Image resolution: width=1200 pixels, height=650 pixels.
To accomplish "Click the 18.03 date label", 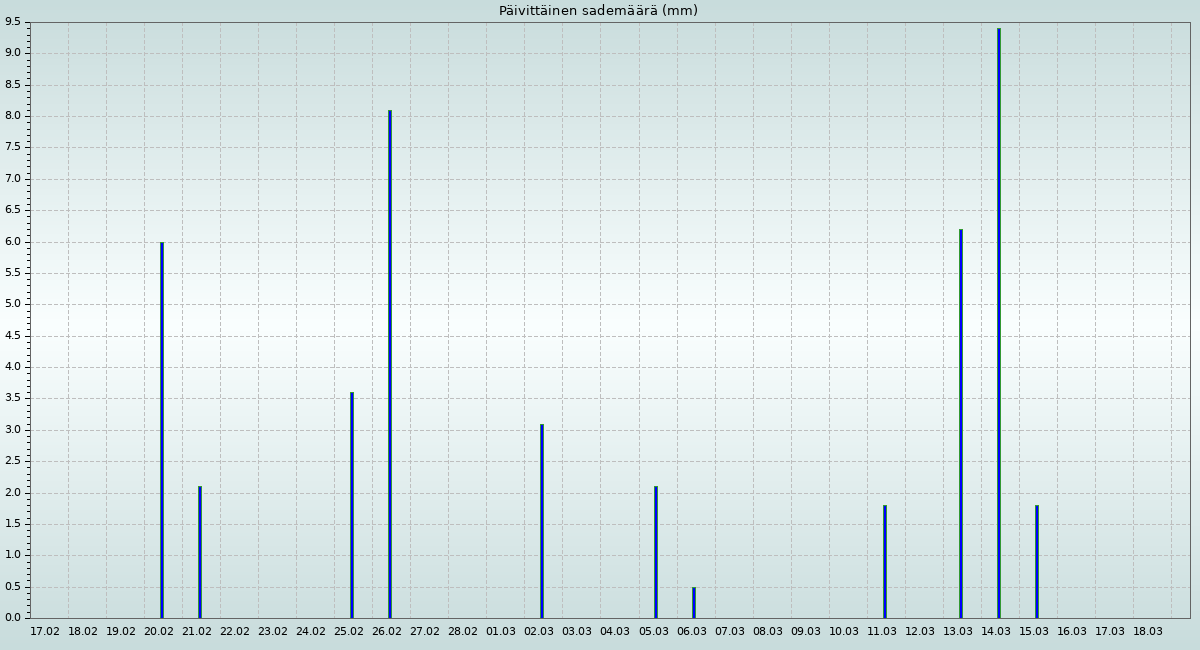I will (x=1148, y=632).
